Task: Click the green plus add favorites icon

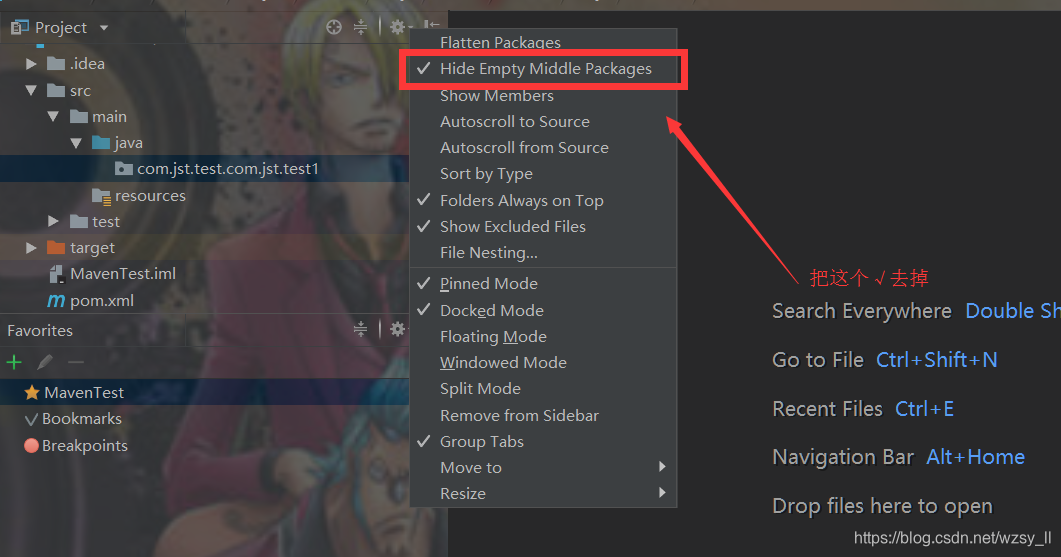Action: 14,362
